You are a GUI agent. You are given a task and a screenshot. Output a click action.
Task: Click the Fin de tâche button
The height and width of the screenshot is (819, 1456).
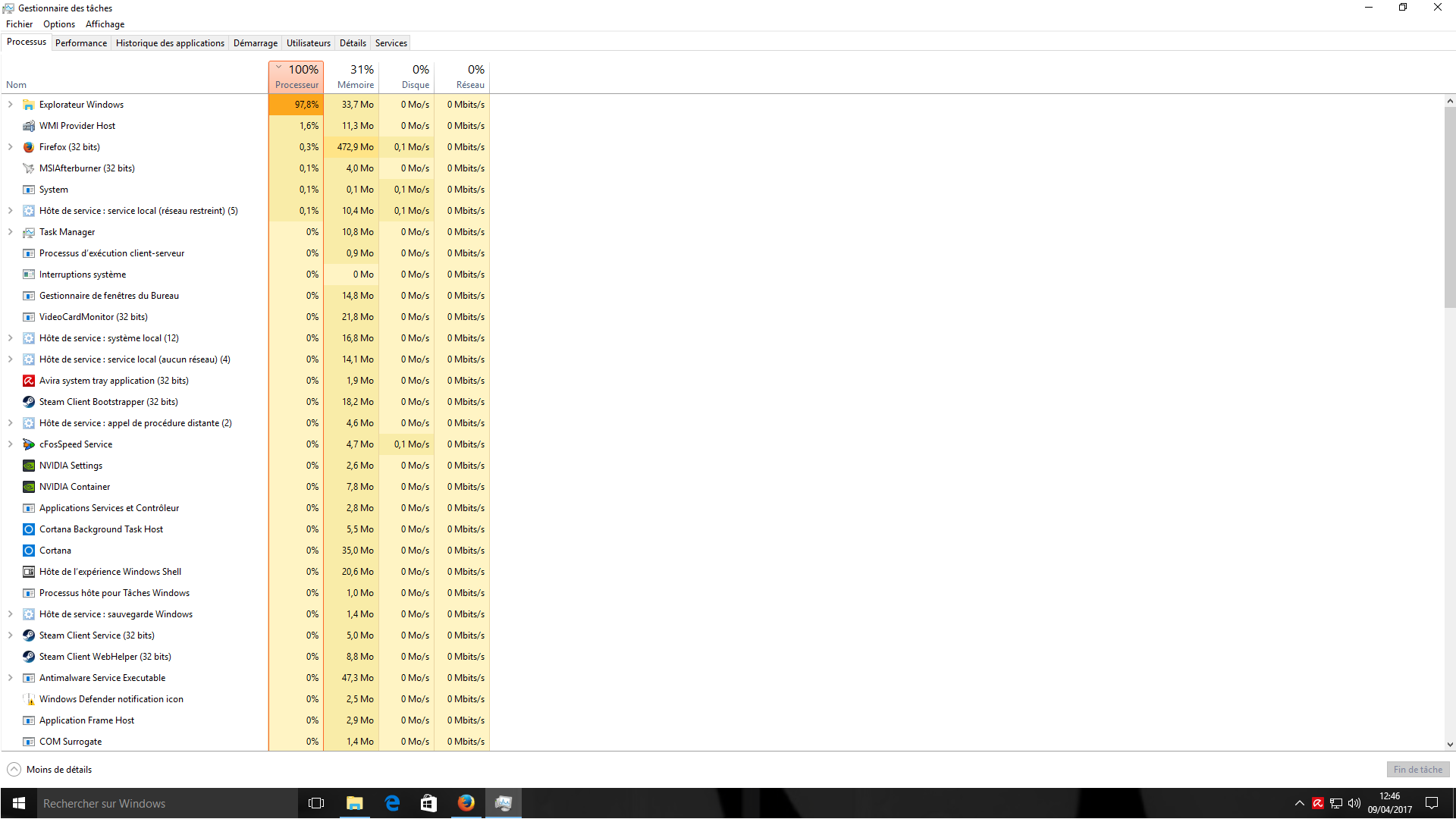point(1418,770)
